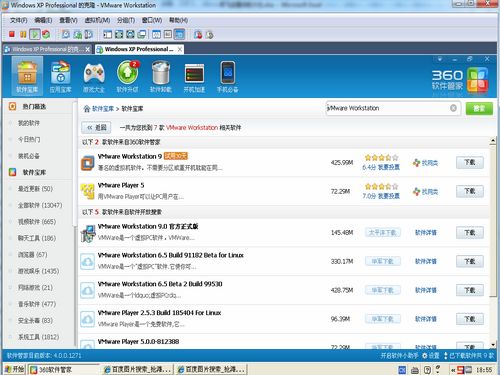Click the green 搜索 search button
Viewport: 500px width, 375px height.
click(479, 108)
